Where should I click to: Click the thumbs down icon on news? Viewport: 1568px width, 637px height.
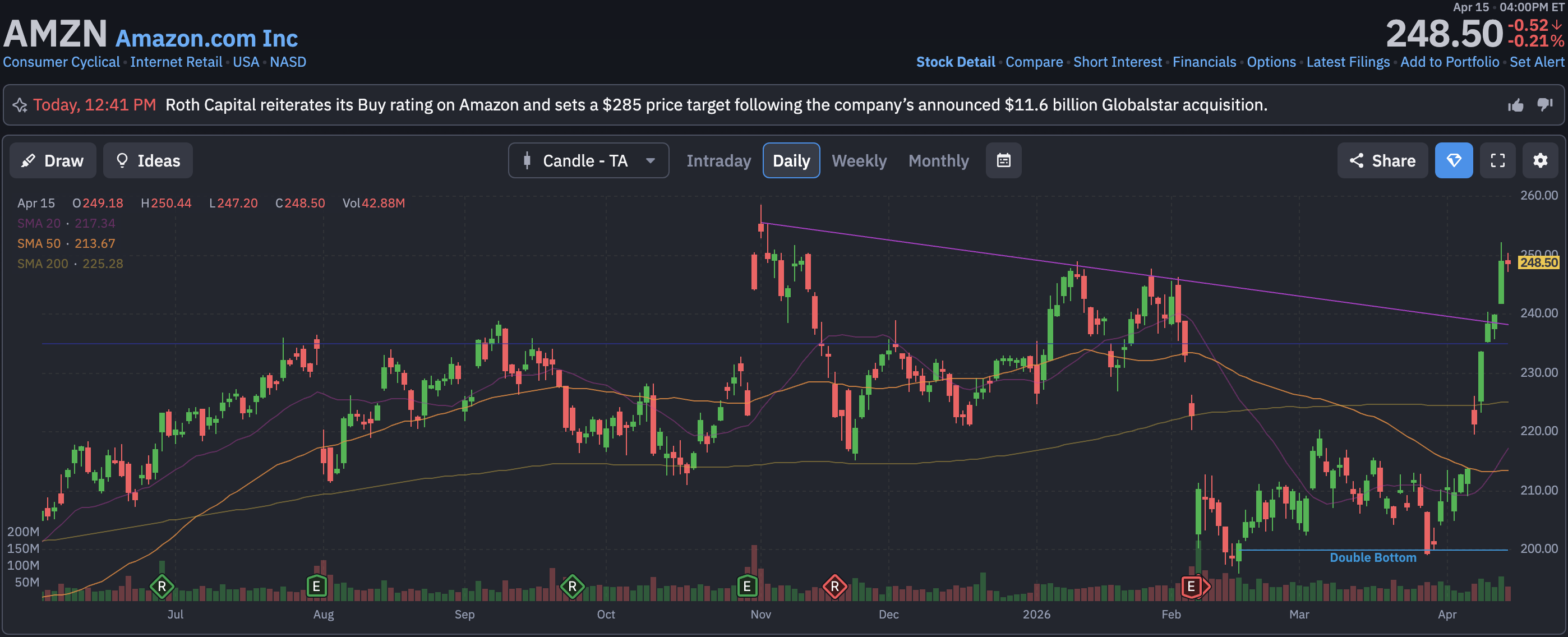pyautogui.click(x=1545, y=105)
